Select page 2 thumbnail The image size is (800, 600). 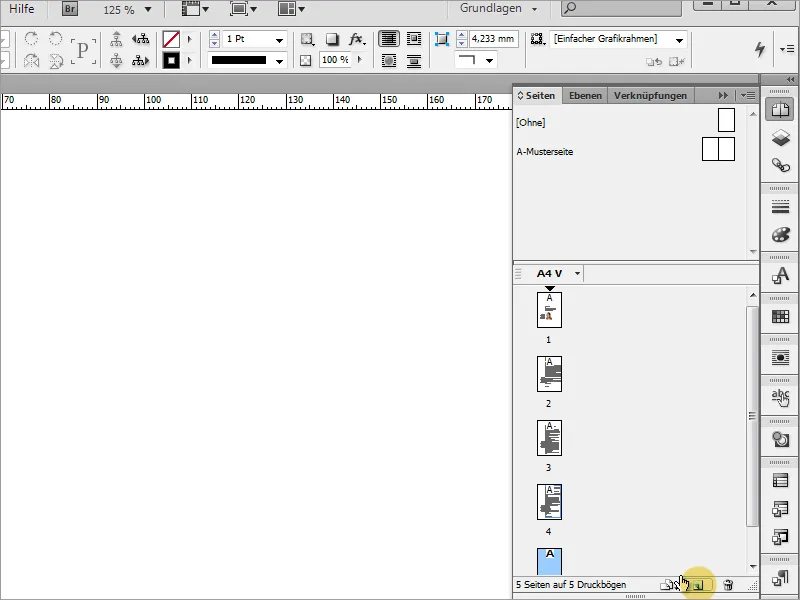tap(549, 374)
